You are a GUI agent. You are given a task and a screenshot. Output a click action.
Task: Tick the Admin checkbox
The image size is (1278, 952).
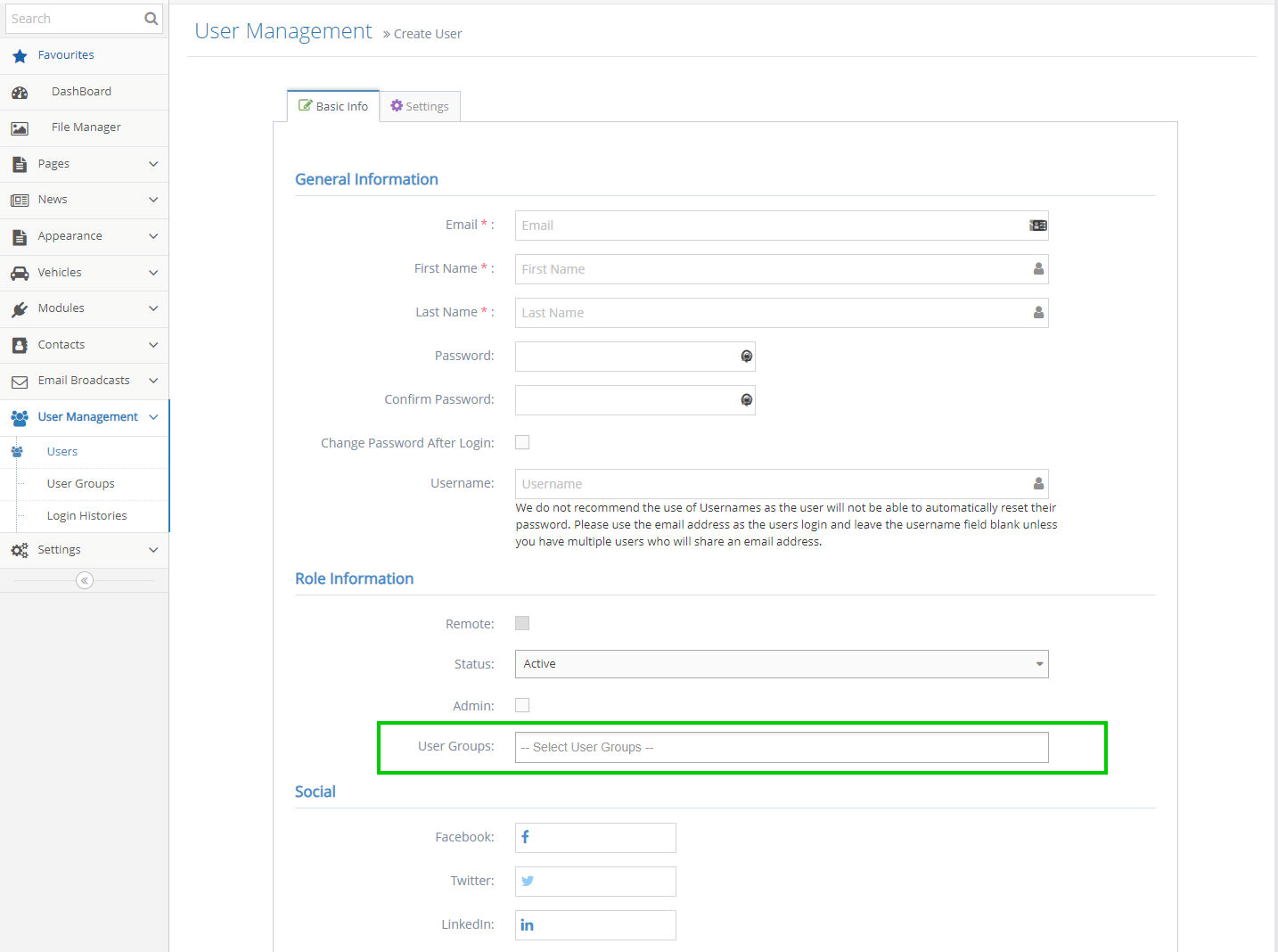point(522,706)
